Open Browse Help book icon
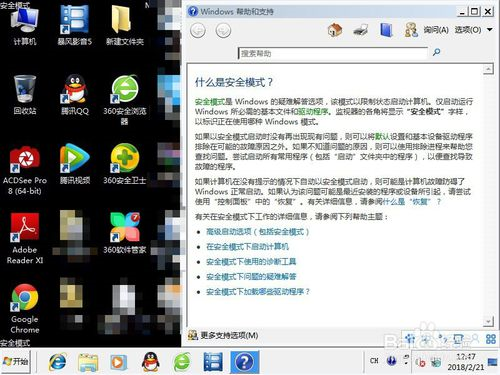This screenshot has height=375, width=500. pyautogui.click(x=386, y=30)
